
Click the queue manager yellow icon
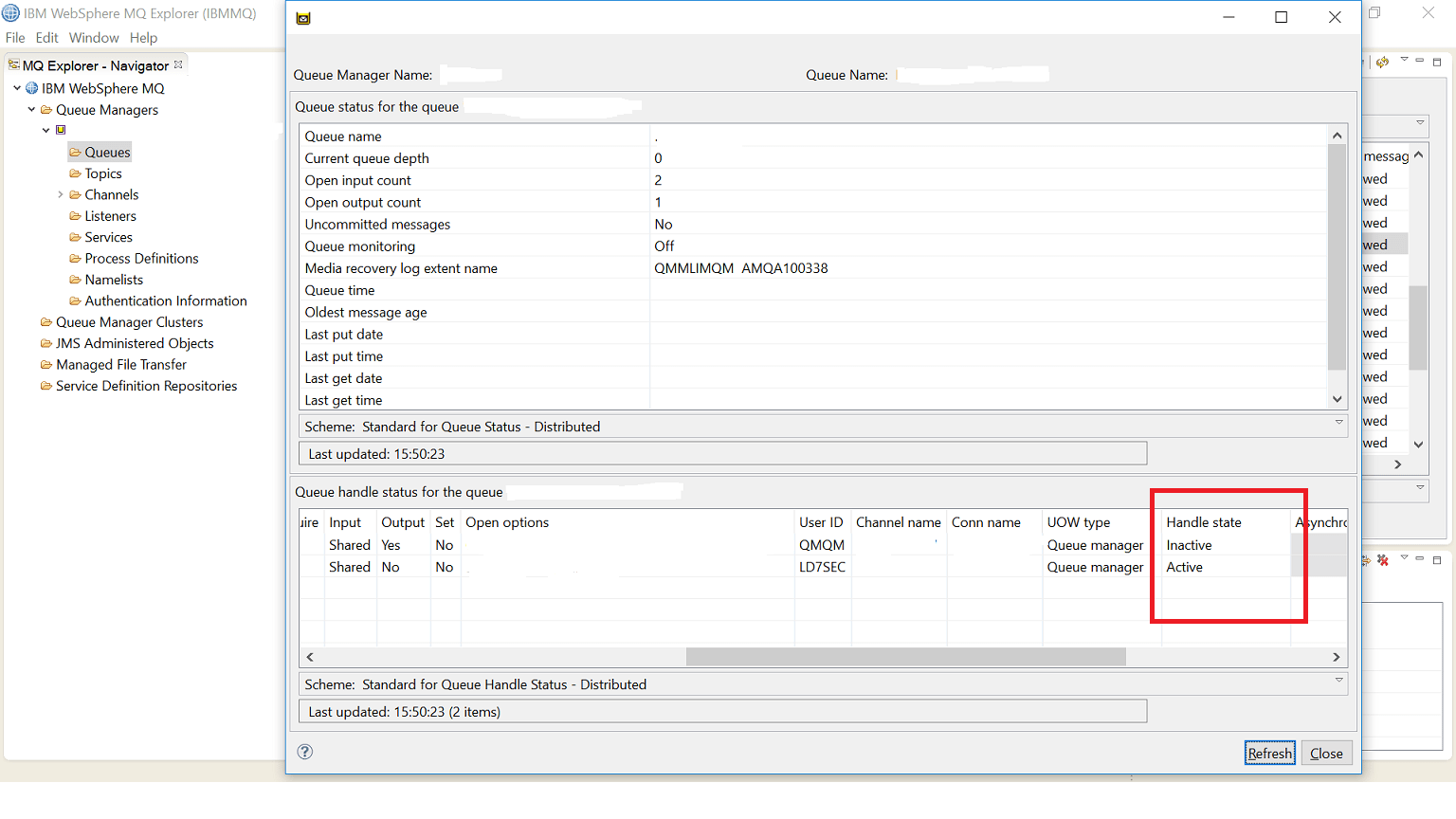pyautogui.click(x=61, y=130)
